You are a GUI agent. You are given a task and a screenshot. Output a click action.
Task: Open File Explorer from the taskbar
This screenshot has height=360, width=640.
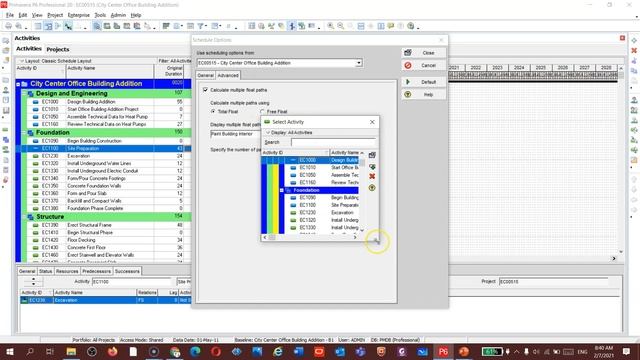(x=71, y=351)
